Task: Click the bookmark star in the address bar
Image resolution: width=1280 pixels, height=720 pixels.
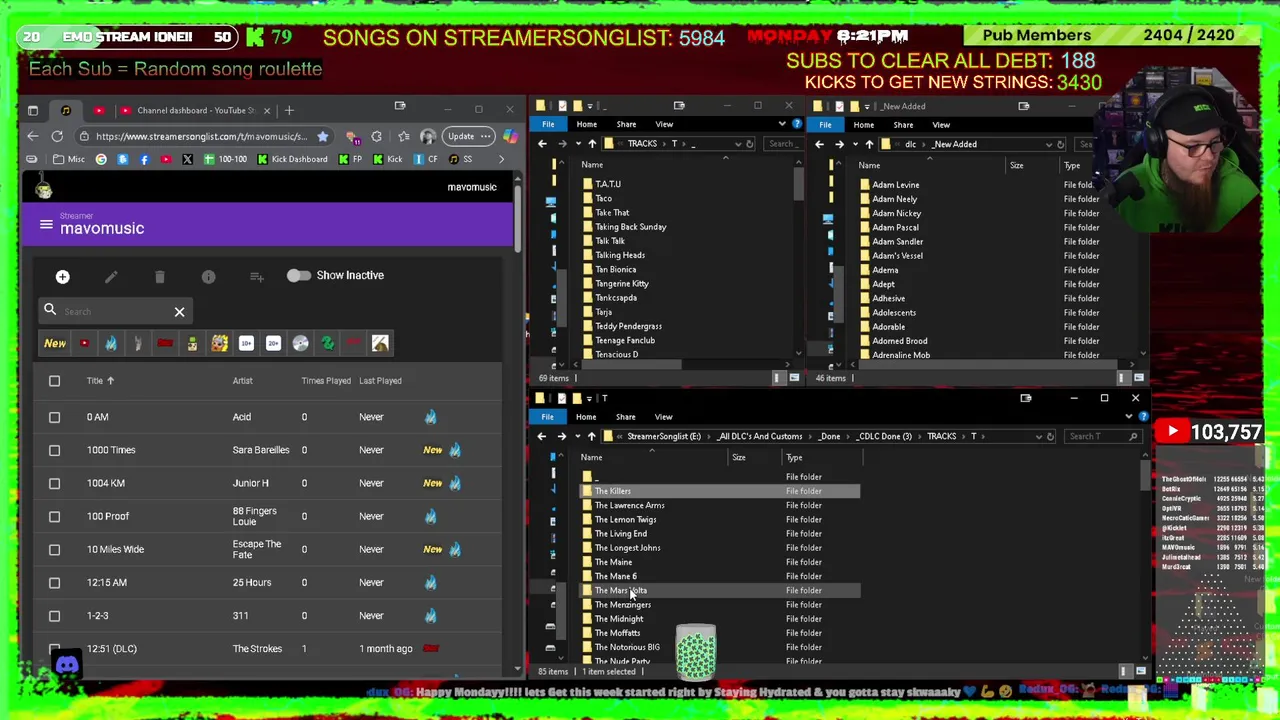Action: click(322, 136)
